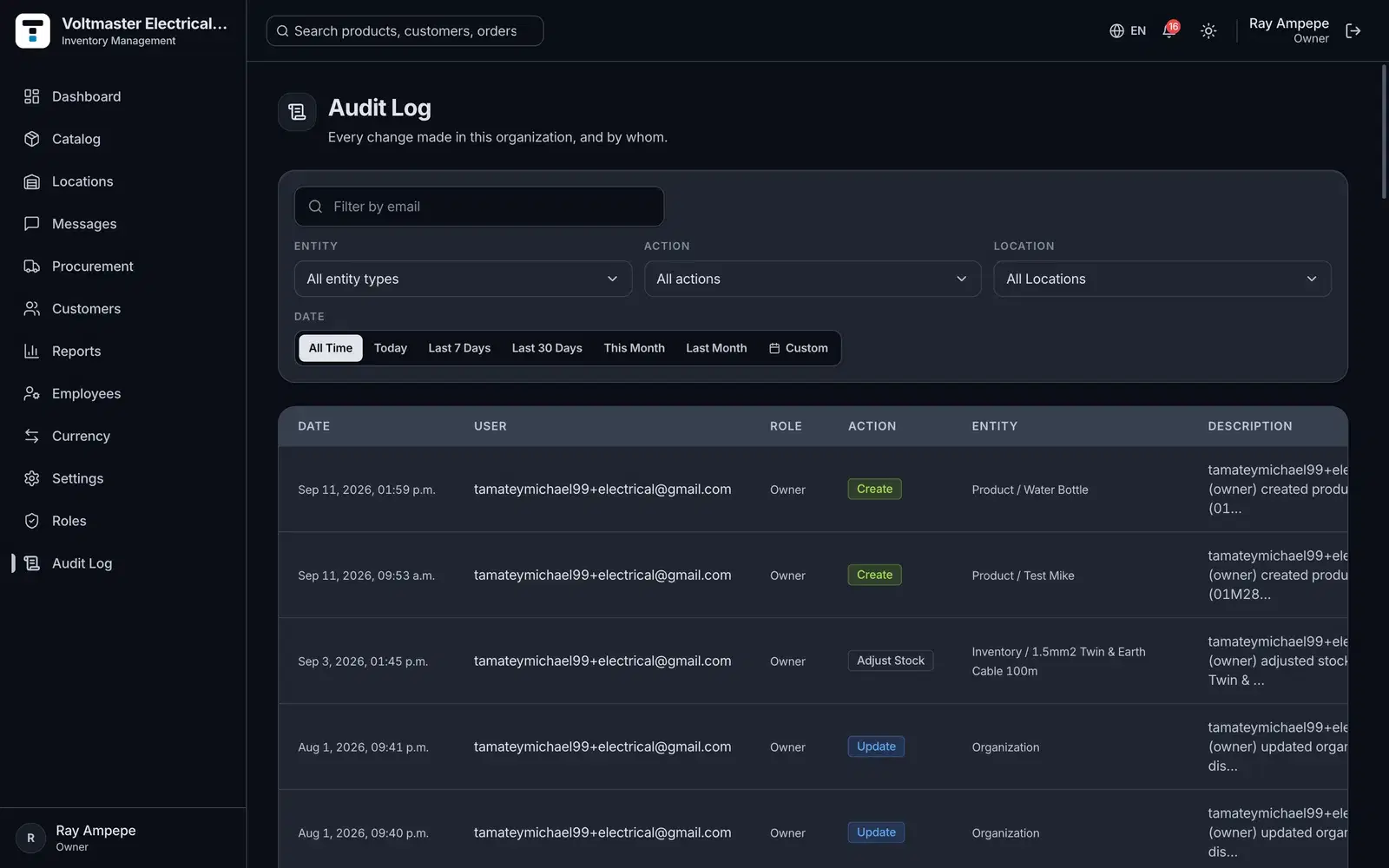Toggle light theme sun icon
Screen dimensions: 1389x868
tap(1208, 30)
